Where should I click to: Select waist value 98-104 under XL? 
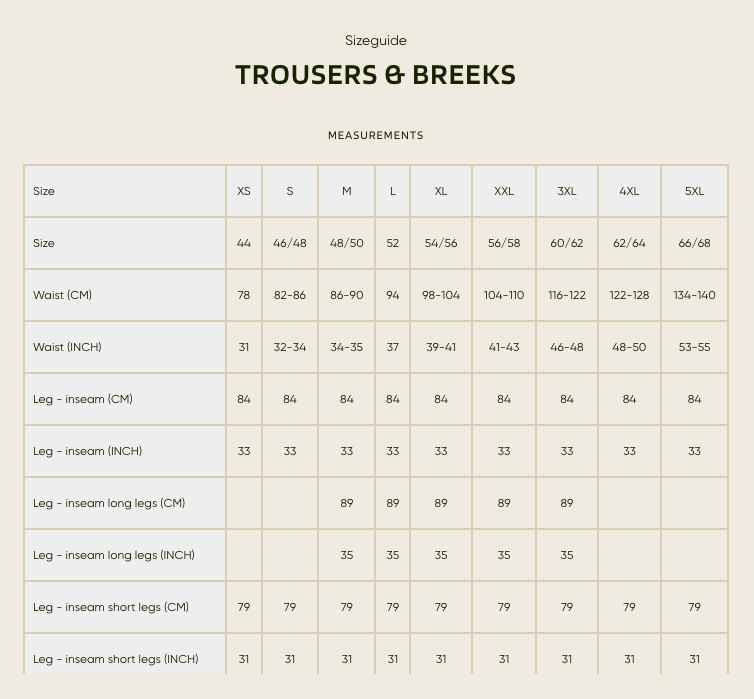441,295
